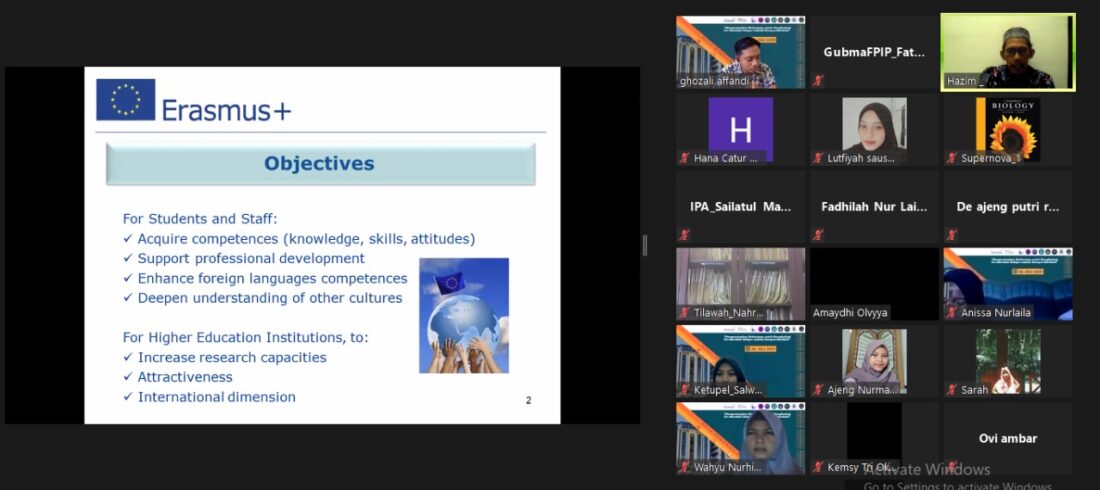1100x490 pixels.
Task: Click Ketupel_Salw participant name label
Action: click(x=728, y=390)
